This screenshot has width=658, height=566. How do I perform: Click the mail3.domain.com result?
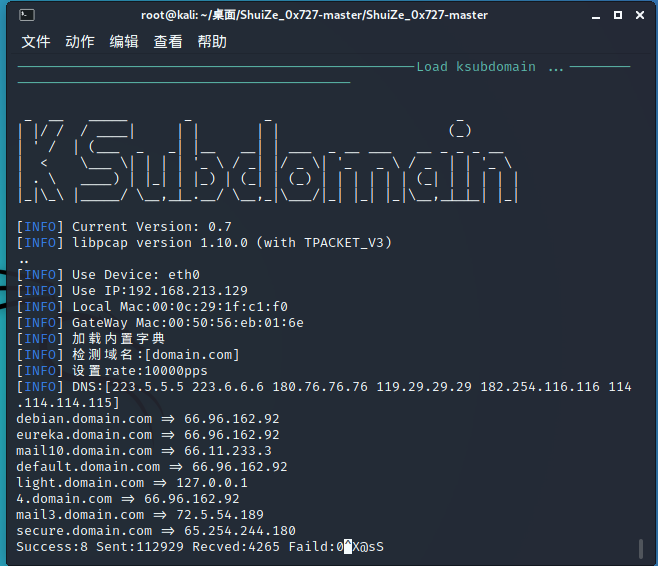[x=140, y=514]
